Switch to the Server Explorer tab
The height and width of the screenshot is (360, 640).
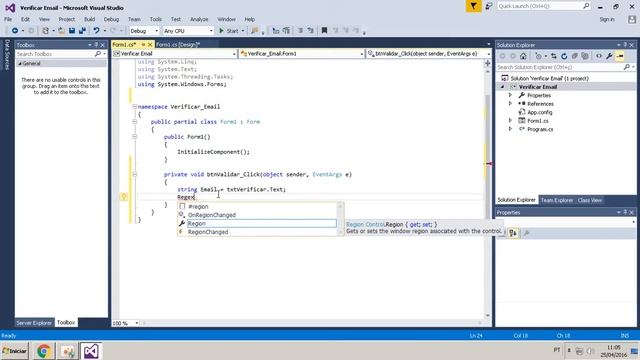[x=34, y=323]
